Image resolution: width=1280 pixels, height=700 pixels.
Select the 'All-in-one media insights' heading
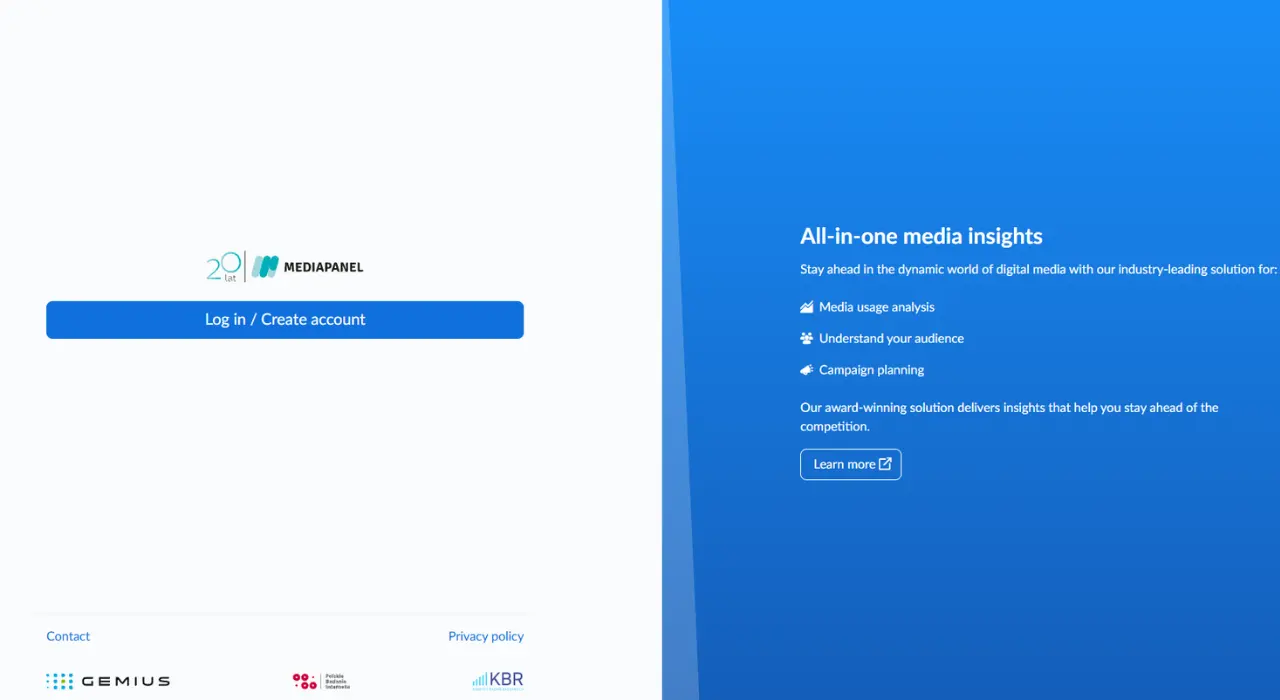point(921,236)
